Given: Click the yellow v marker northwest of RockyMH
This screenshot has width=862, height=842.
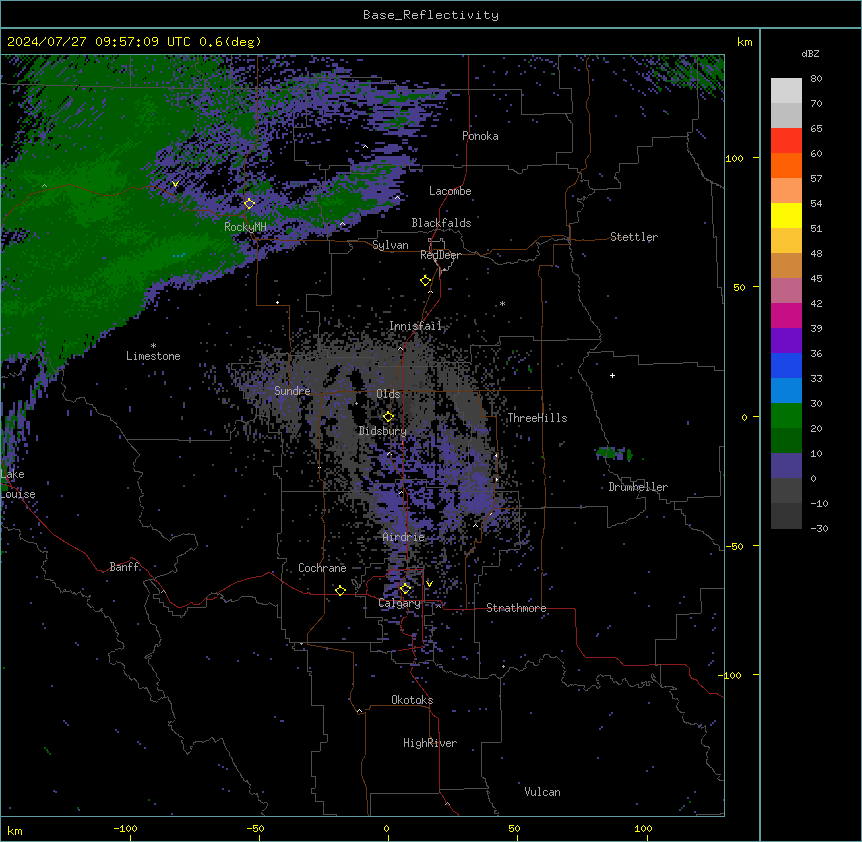Looking at the screenshot, I should tap(175, 184).
